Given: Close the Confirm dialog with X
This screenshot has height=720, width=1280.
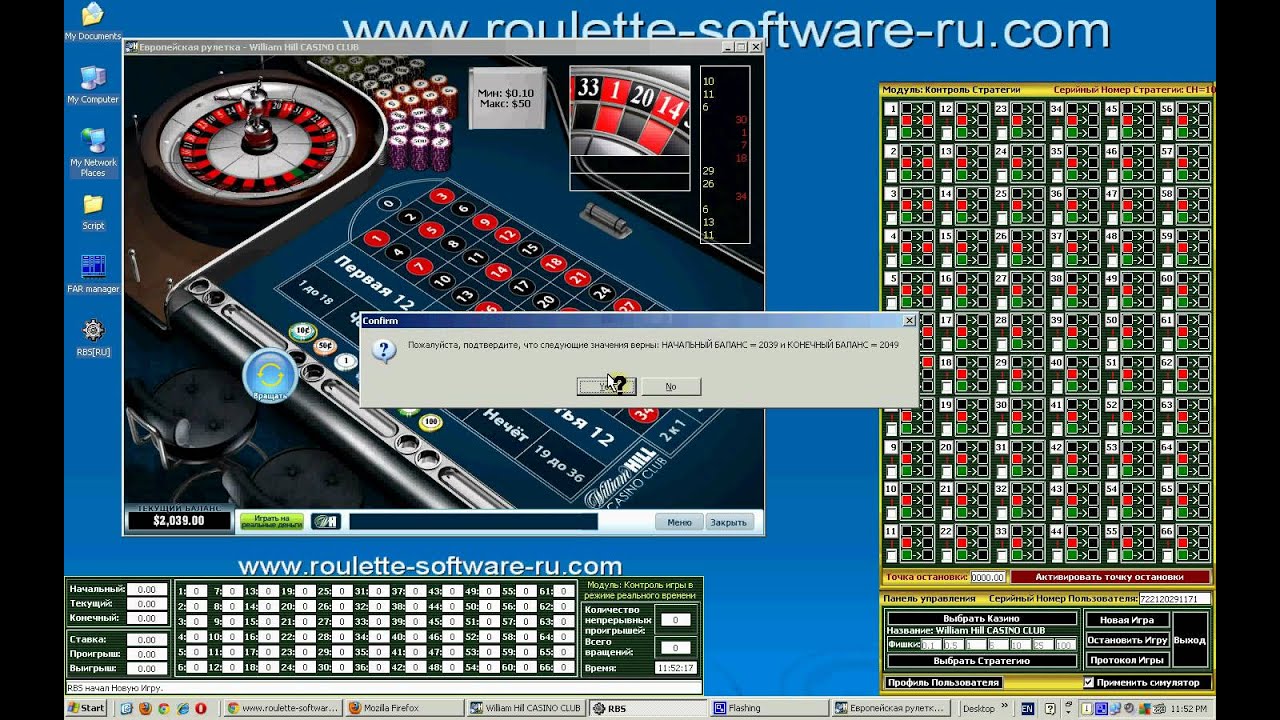Looking at the screenshot, I should pyautogui.click(x=909, y=321).
